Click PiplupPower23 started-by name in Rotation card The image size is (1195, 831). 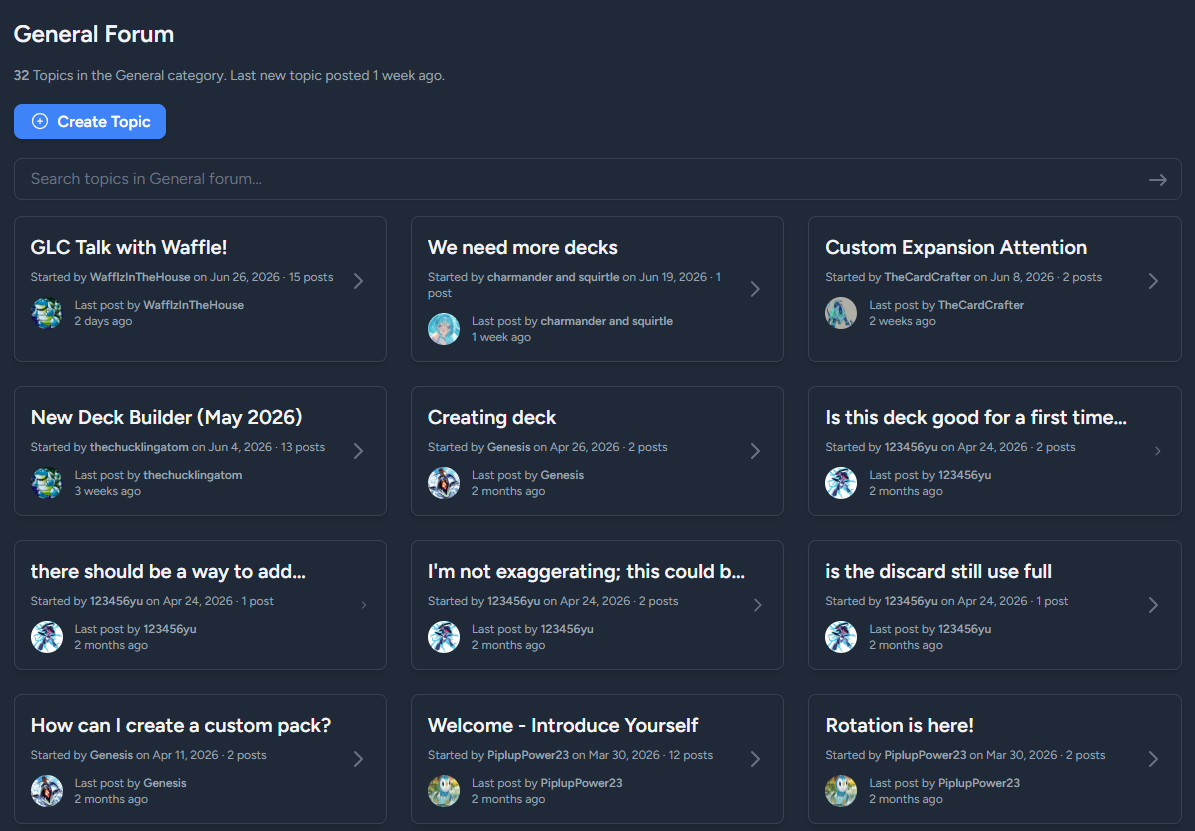925,755
